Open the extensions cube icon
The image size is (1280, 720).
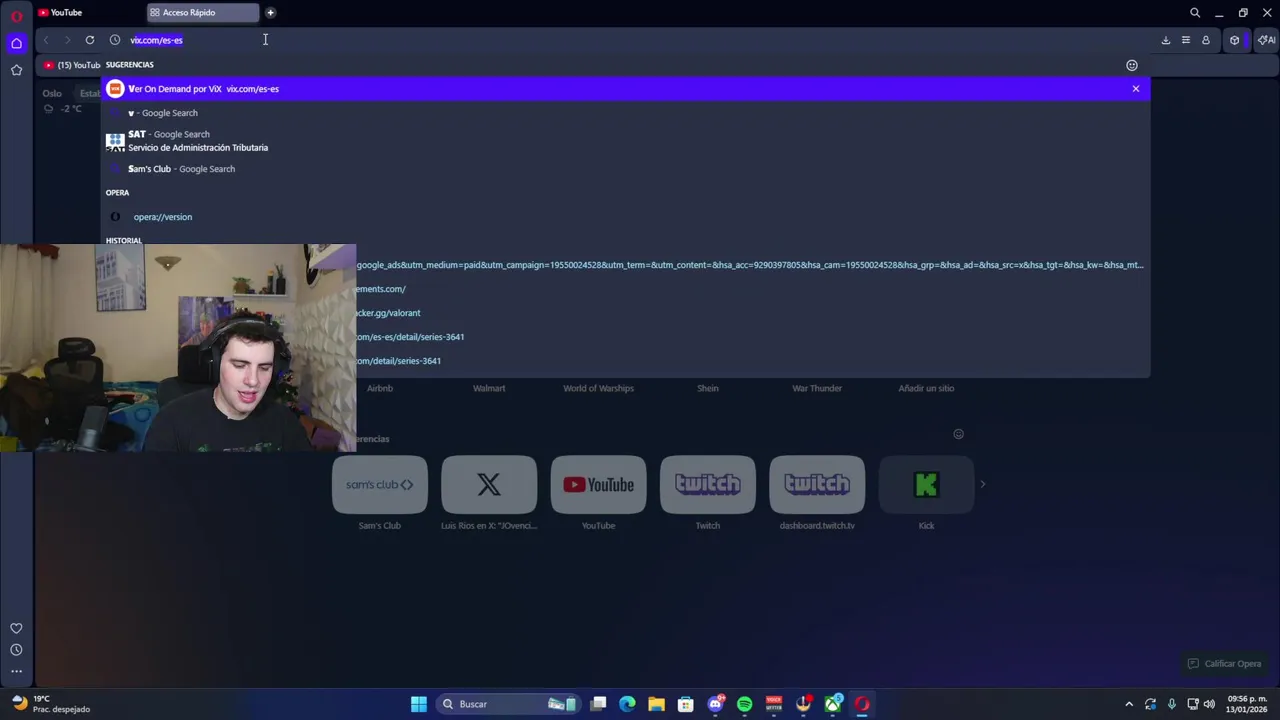[1235, 40]
